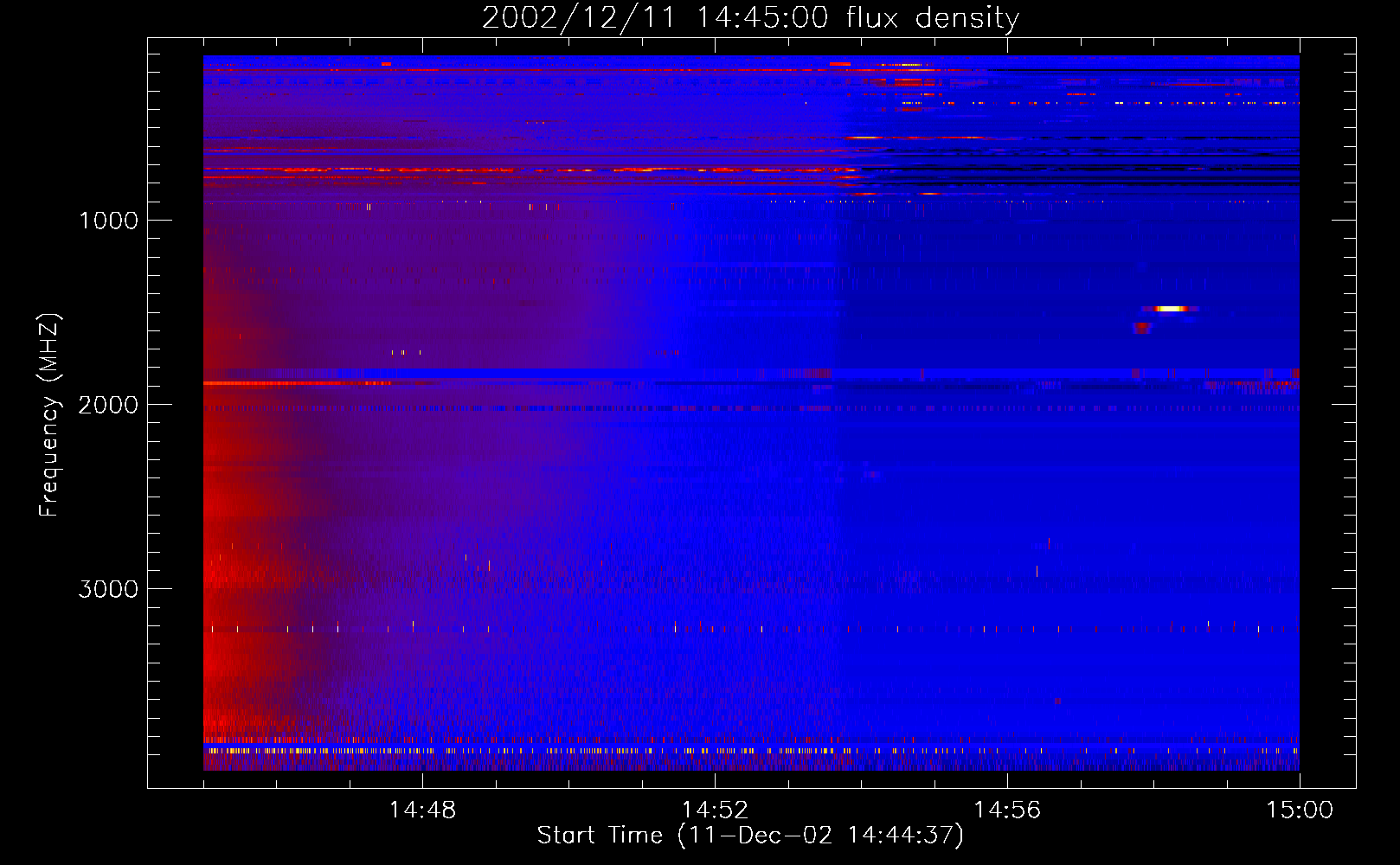Click the 14:48 time tick label
The image size is (1400, 865).
(x=422, y=811)
